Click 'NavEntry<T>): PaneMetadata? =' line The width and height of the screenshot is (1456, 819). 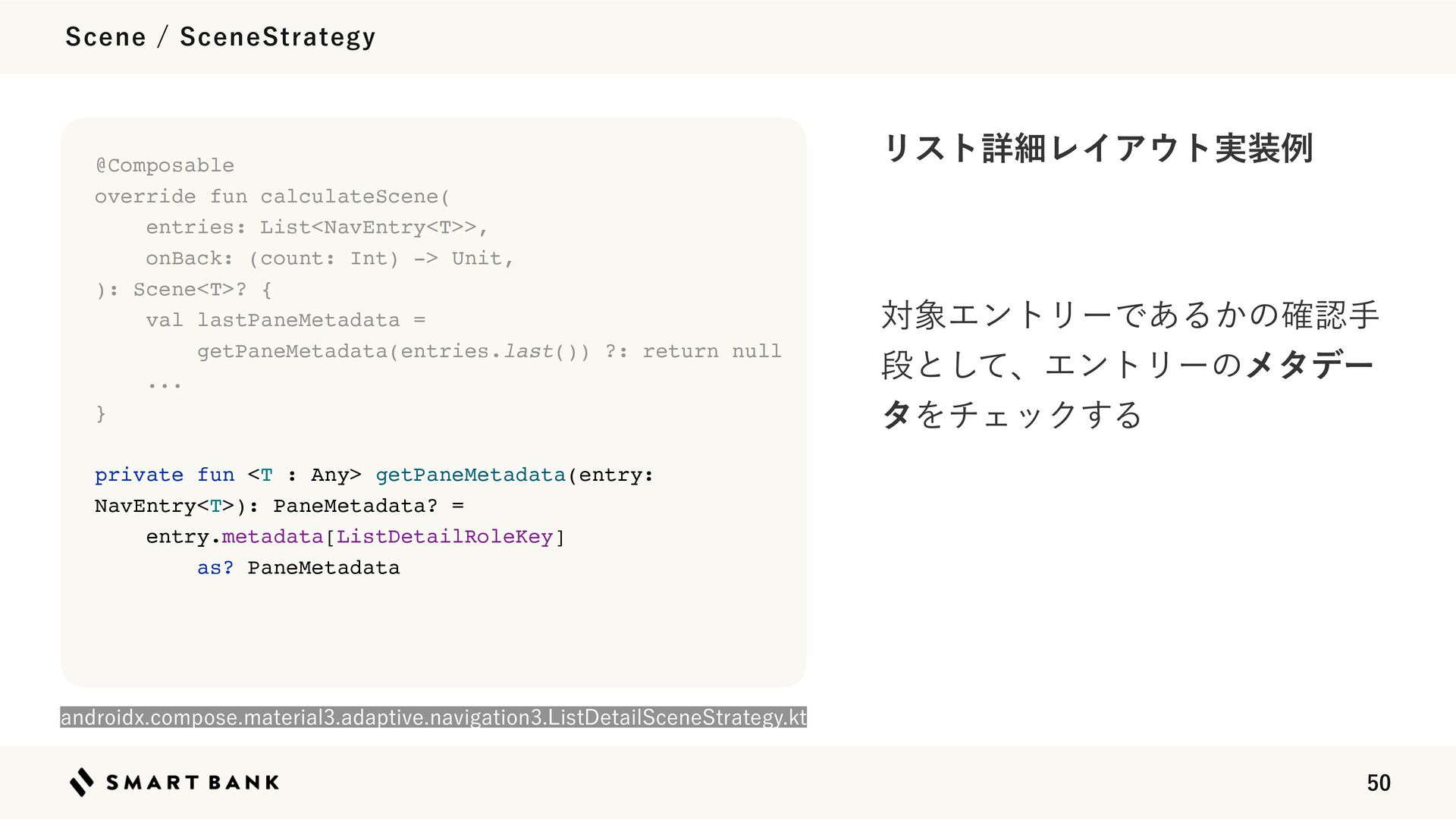click(279, 506)
